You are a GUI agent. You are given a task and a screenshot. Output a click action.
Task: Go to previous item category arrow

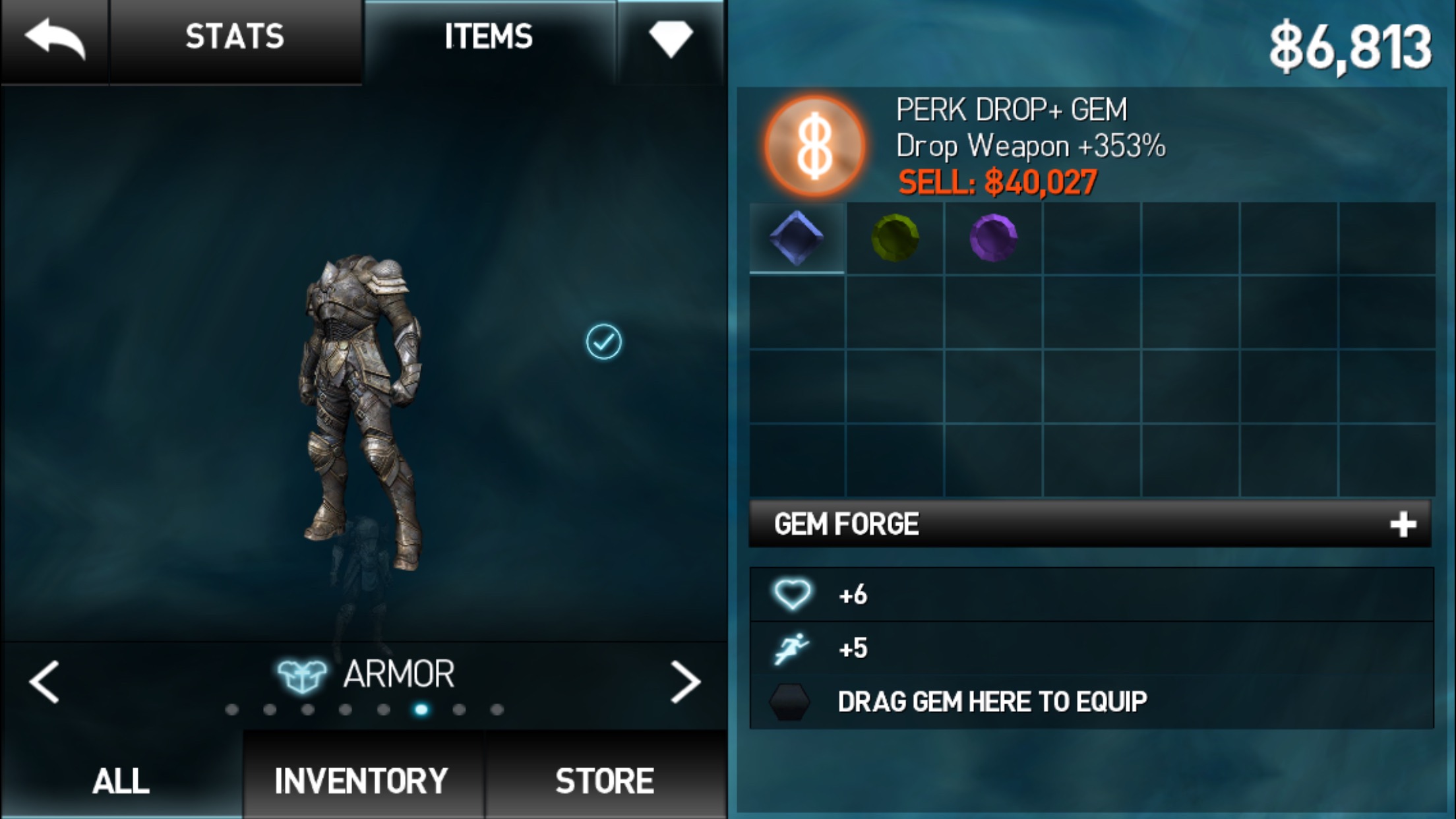coord(44,682)
